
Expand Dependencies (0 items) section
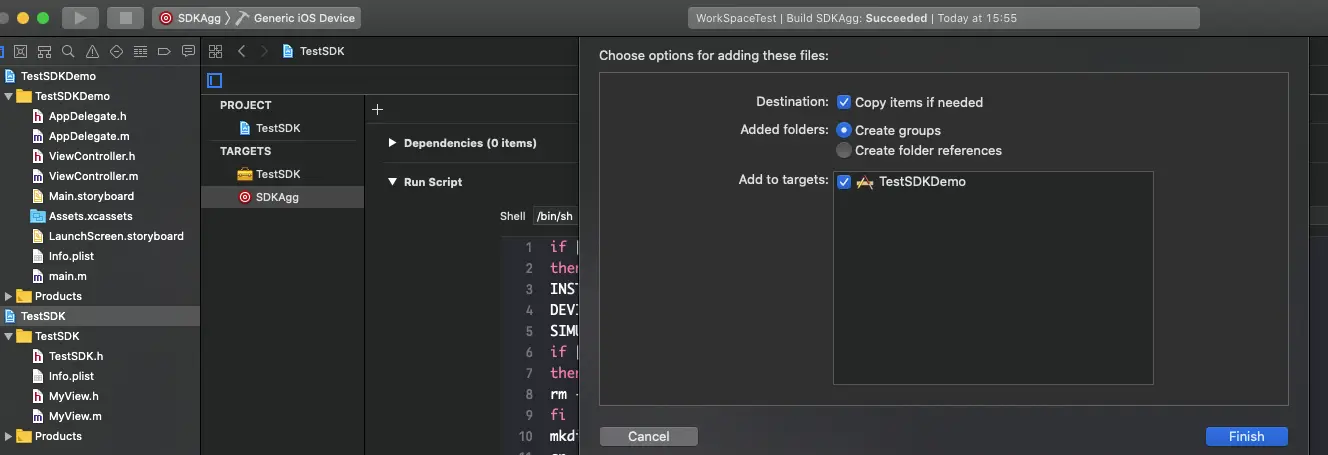click(392, 143)
